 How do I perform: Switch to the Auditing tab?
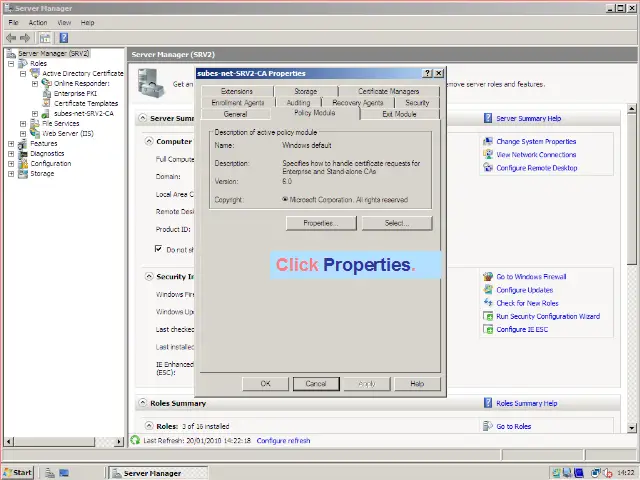pyautogui.click(x=298, y=102)
